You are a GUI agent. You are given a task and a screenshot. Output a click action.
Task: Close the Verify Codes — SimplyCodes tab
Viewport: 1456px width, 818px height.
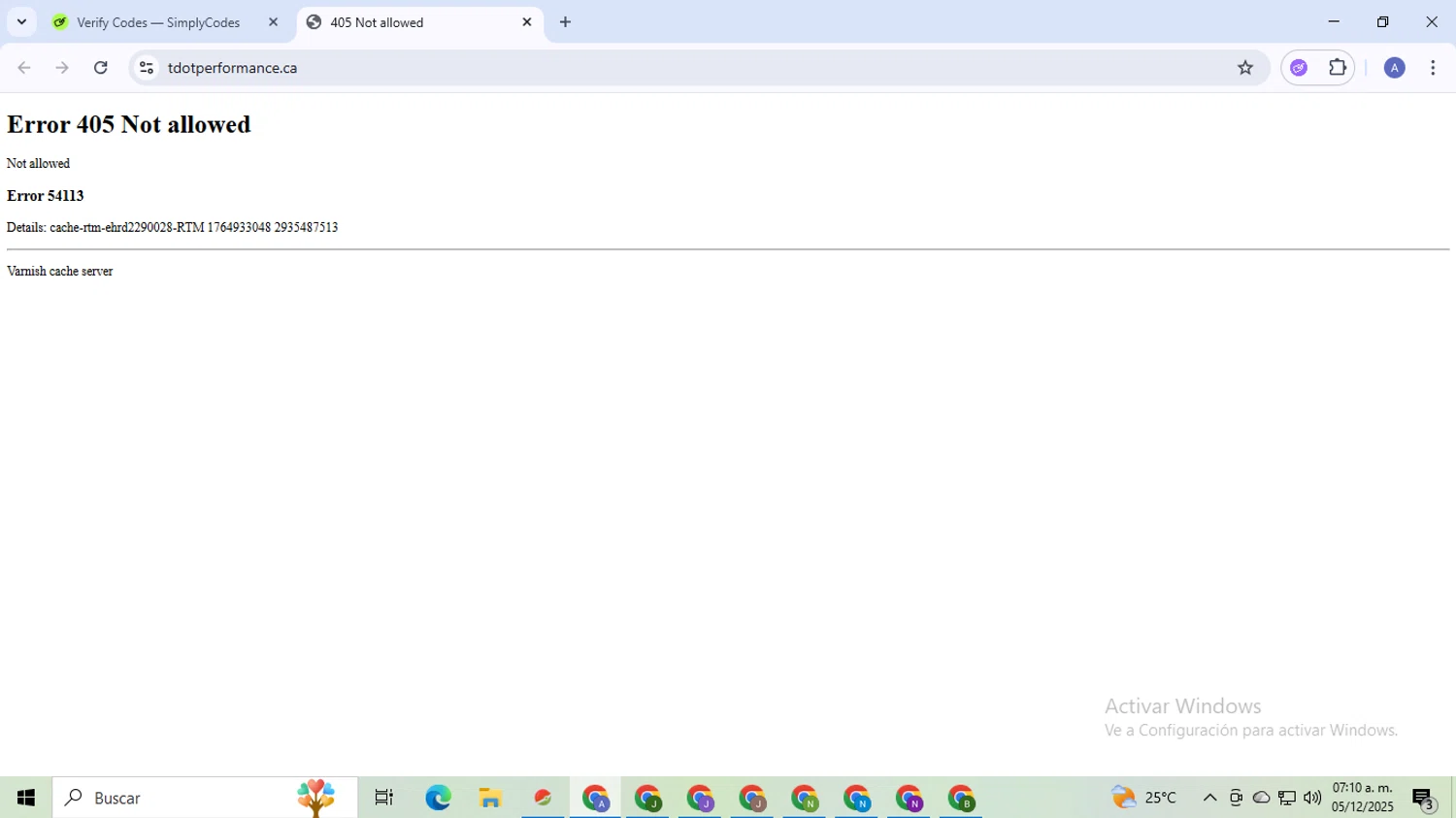coord(273,22)
